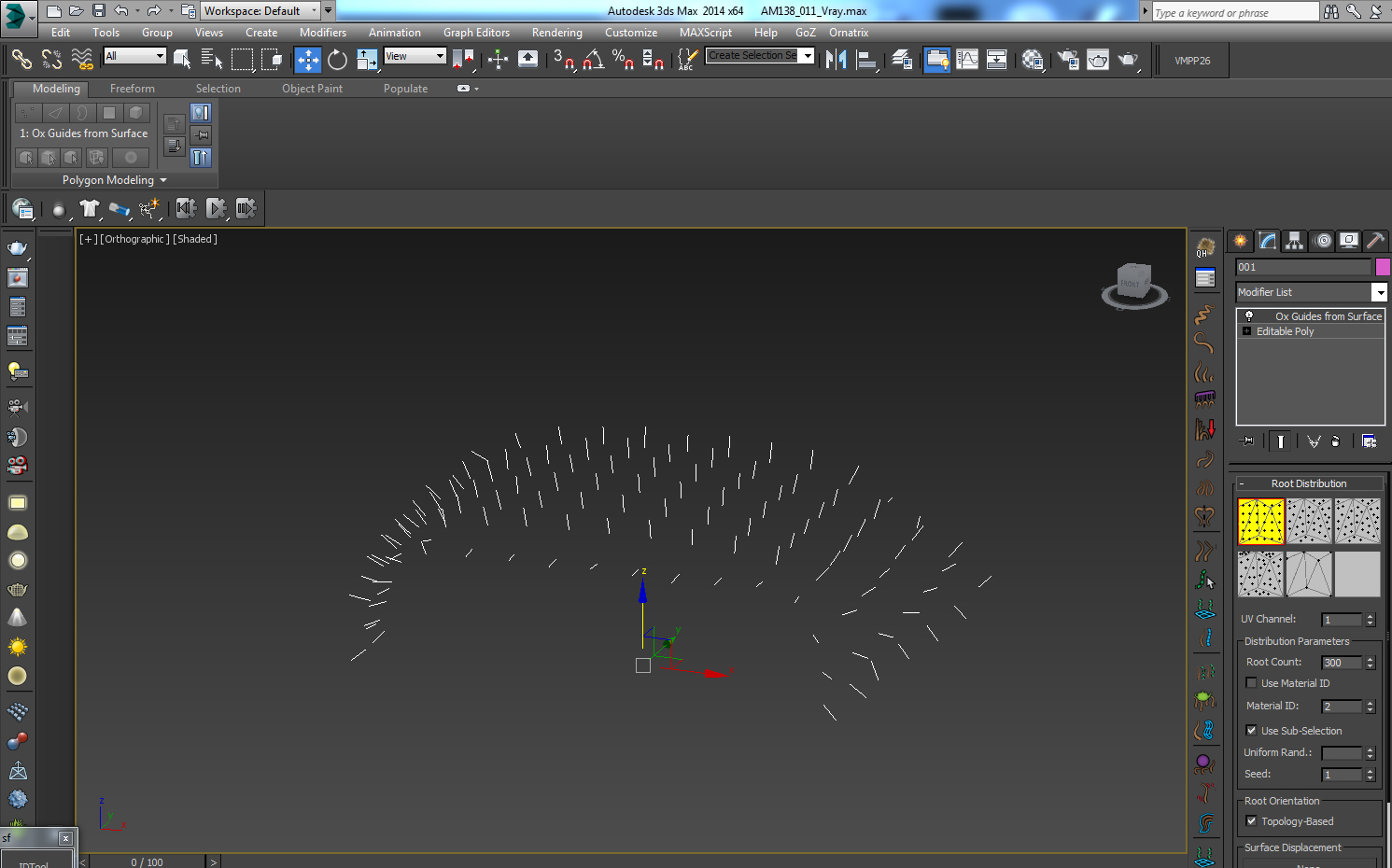Uncheck the Use Sub-Selection option

point(1252,731)
